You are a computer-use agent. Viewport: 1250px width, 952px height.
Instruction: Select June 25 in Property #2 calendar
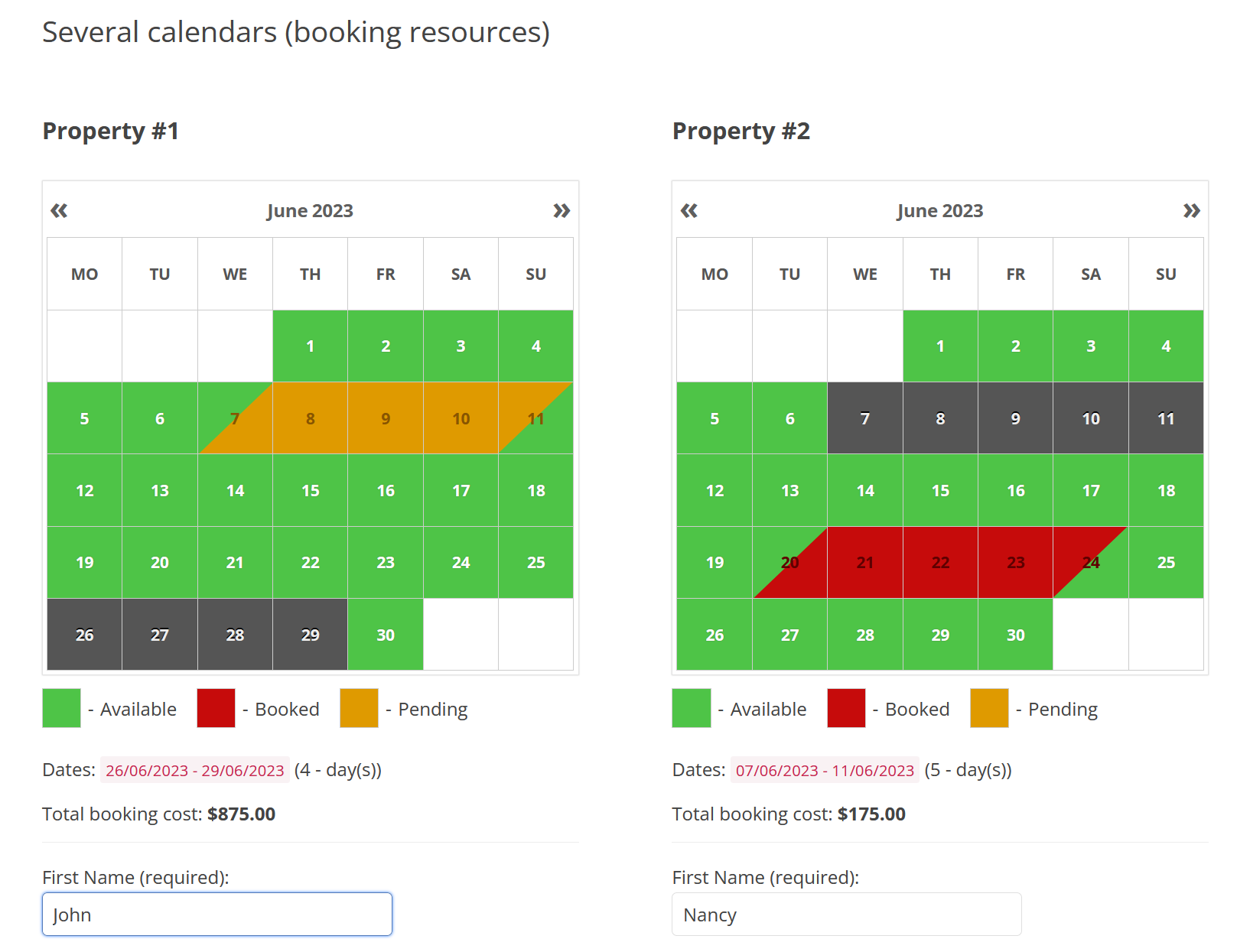point(1166,563)
